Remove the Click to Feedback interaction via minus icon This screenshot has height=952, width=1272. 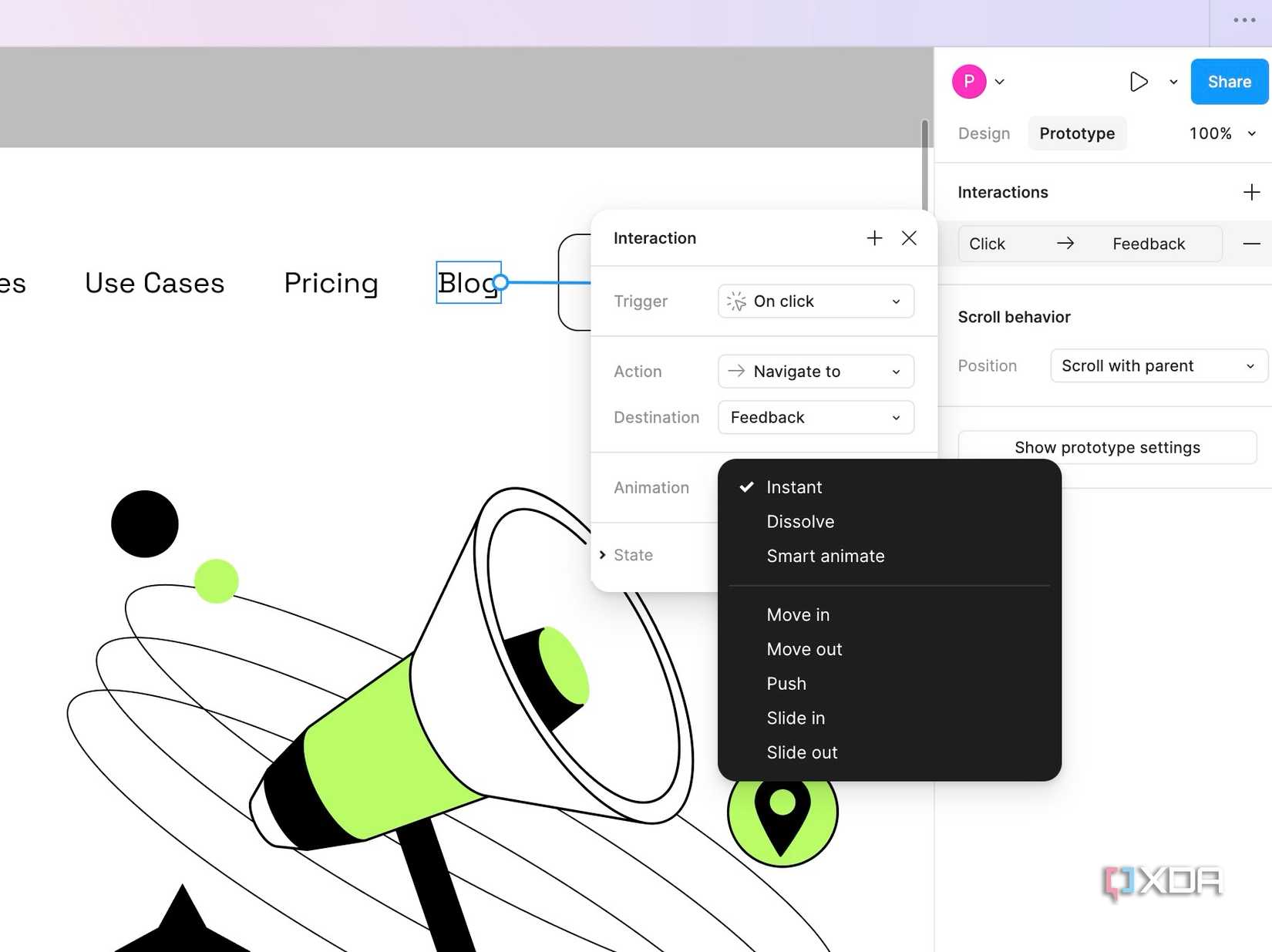pyautogui.click(x=1250, y=243)
